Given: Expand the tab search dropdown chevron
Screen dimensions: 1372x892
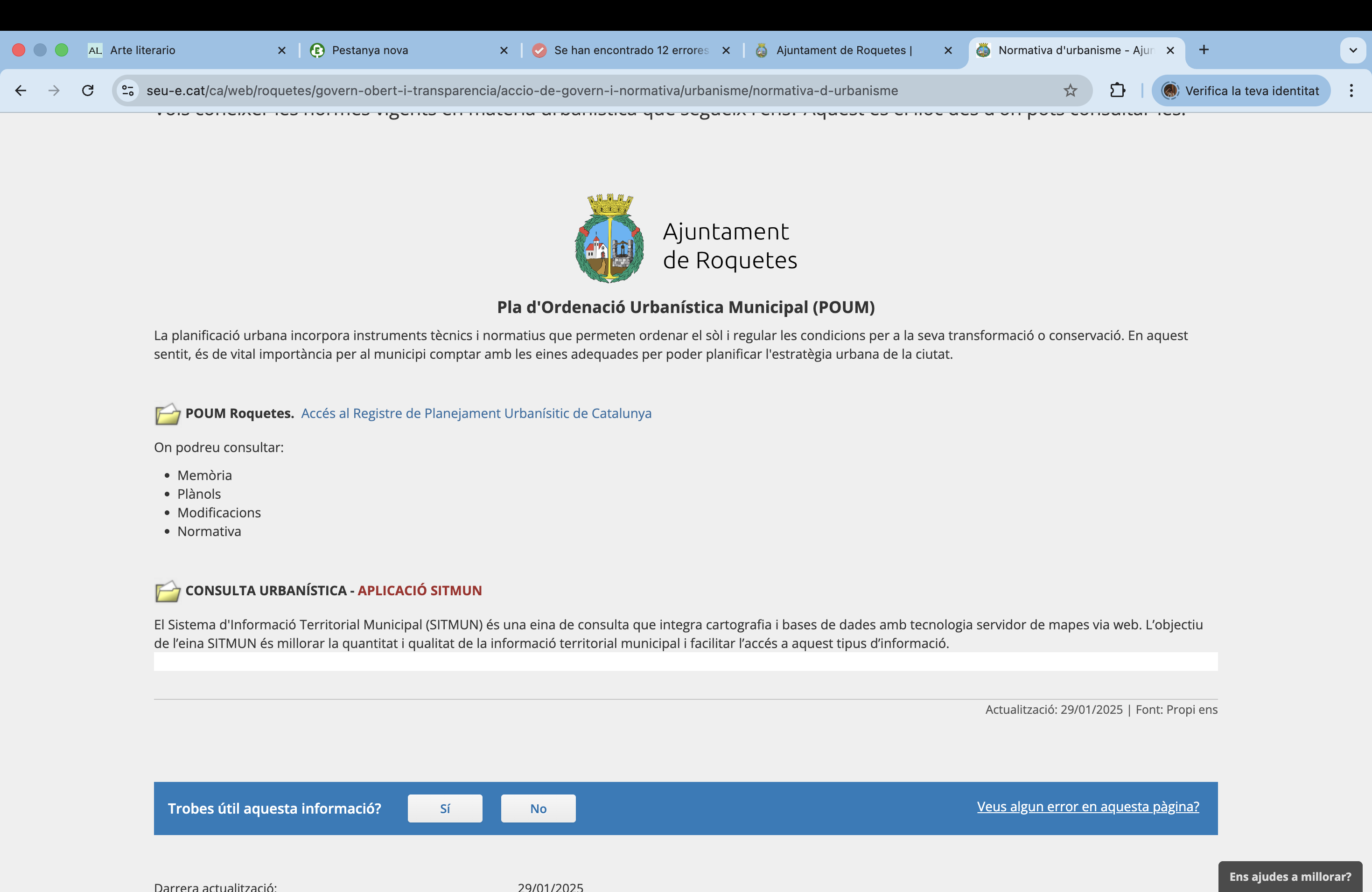Looking at the screenshot, I should pyautogui.click(x=1352, y=50).
